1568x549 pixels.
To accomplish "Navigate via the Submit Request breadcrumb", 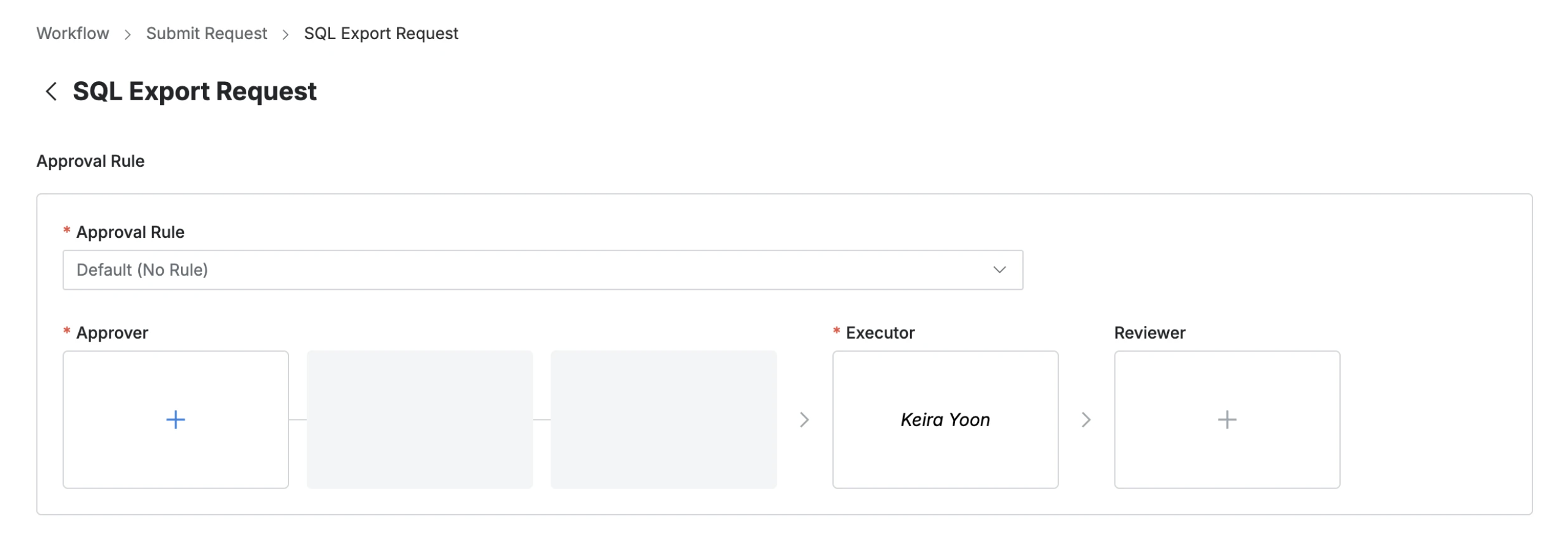I will coord(207,33).
